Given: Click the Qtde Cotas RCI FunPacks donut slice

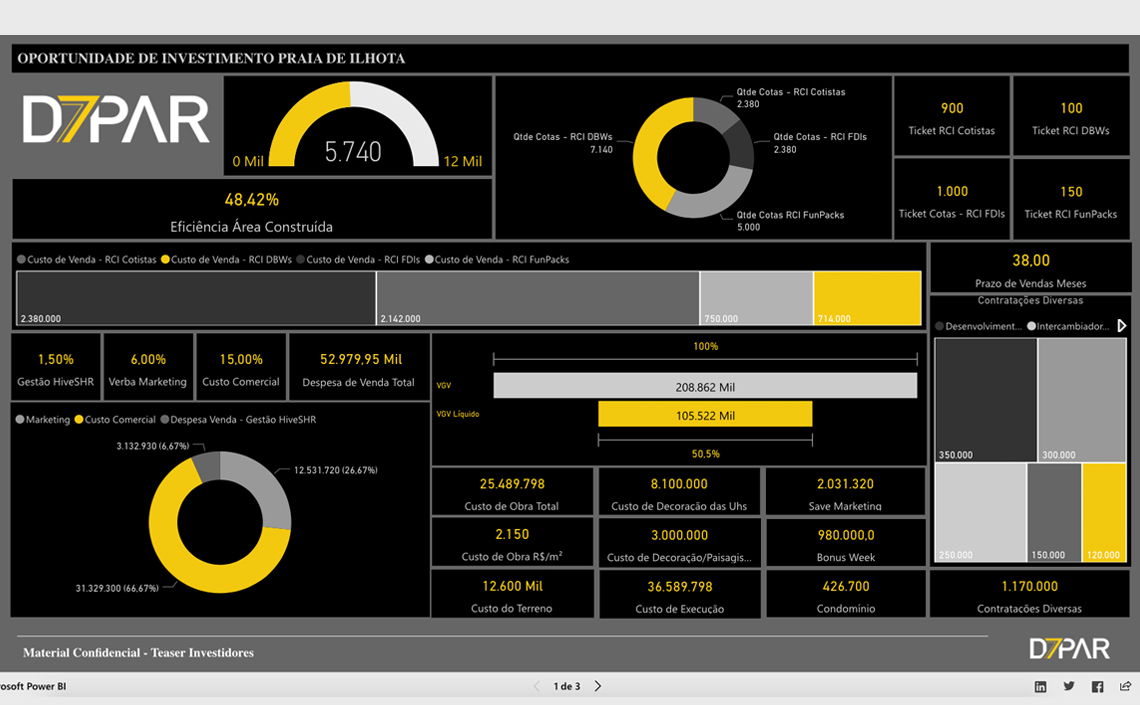Looking at the screenshot, I should (x=710, y=195).
